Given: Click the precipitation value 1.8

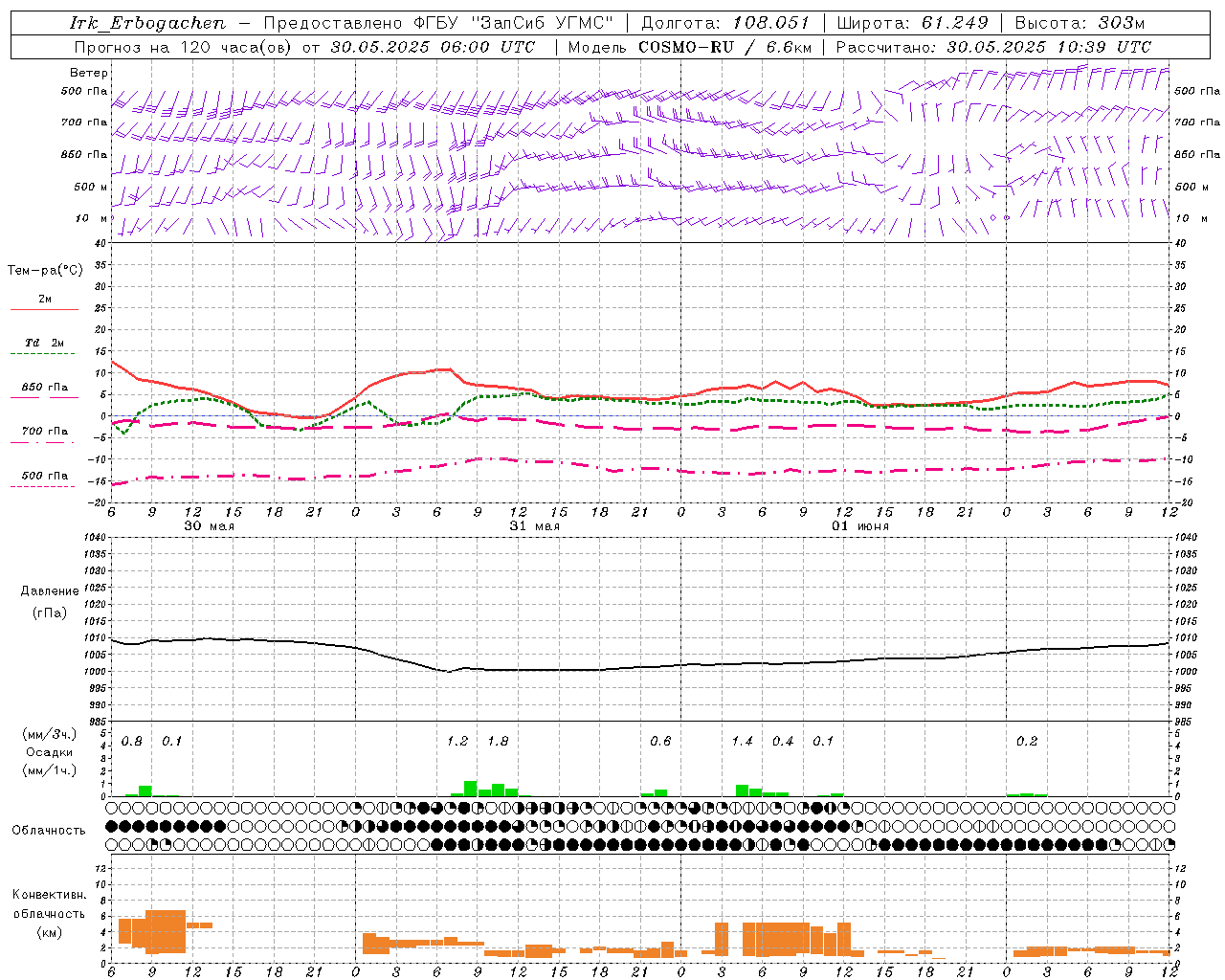Looking at the screenshot, I should pos(498,742).
